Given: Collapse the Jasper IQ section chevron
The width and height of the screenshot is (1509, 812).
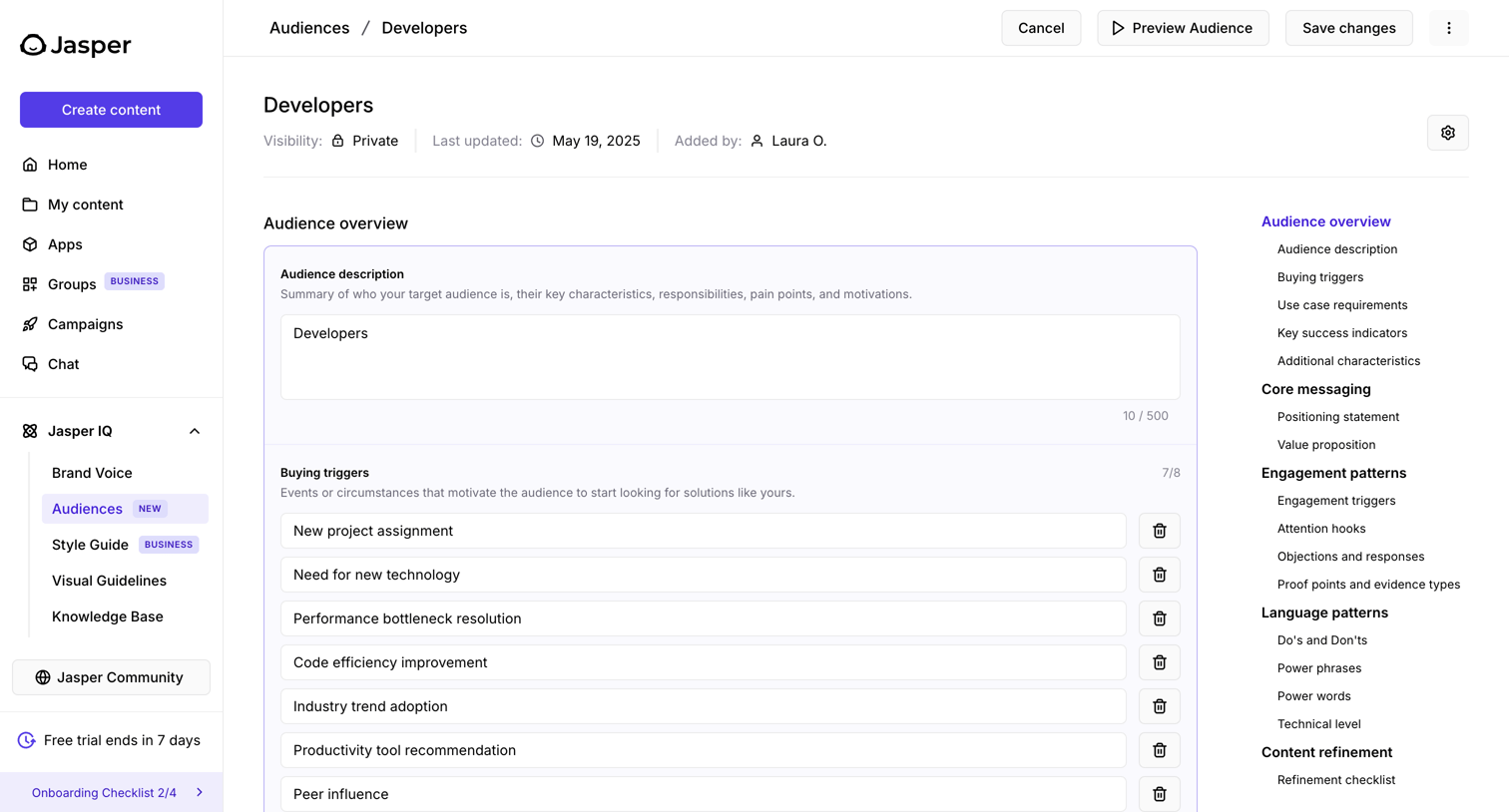Looking at the screenshot, I should tap(195, 431).
